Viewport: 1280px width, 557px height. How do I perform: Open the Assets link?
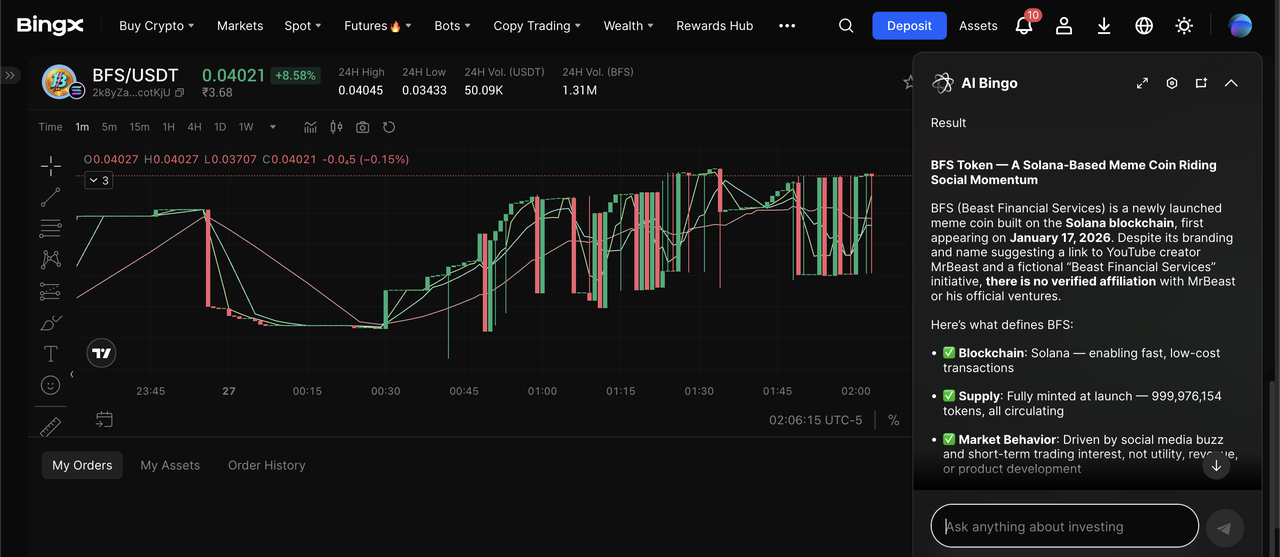click(978, 26)
